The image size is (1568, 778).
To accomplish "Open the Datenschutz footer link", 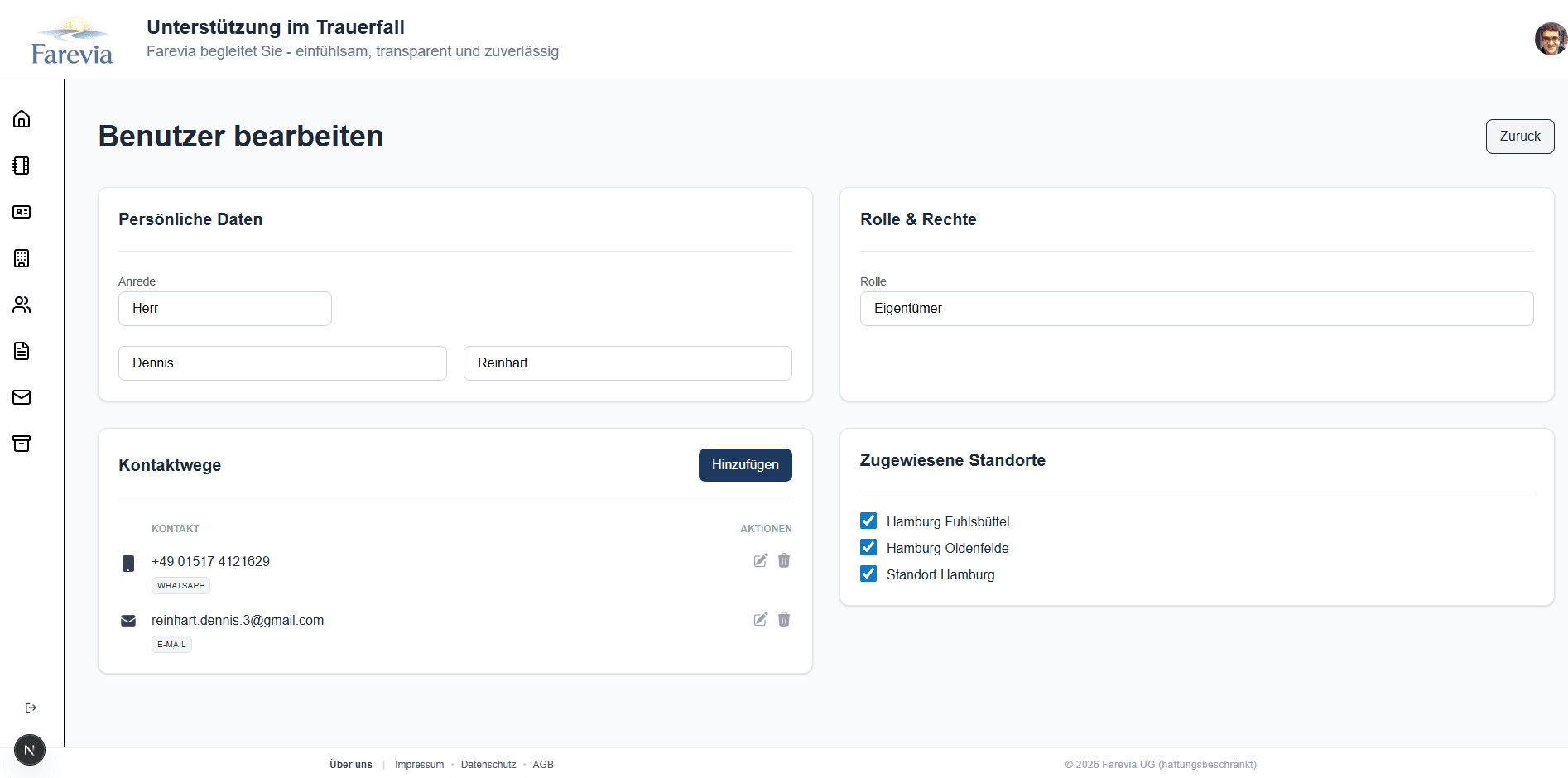I will pos(488,765).
